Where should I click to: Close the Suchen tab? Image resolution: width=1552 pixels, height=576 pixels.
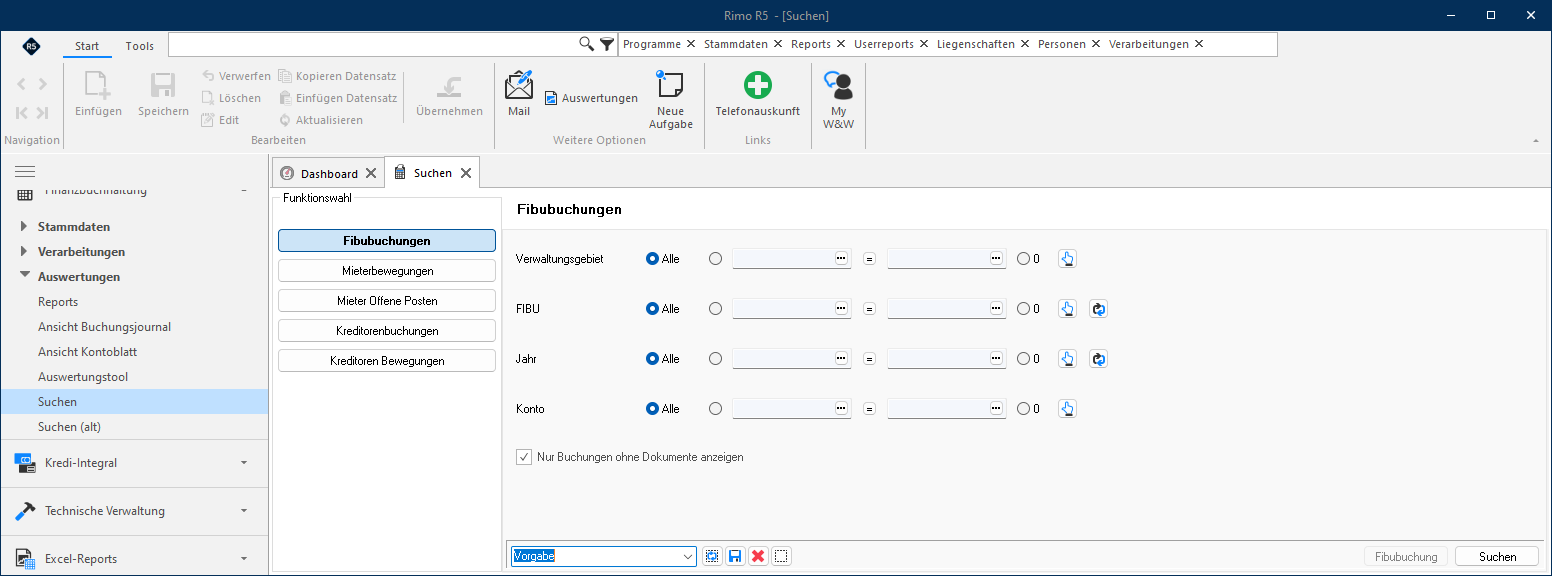coord(465,173)
